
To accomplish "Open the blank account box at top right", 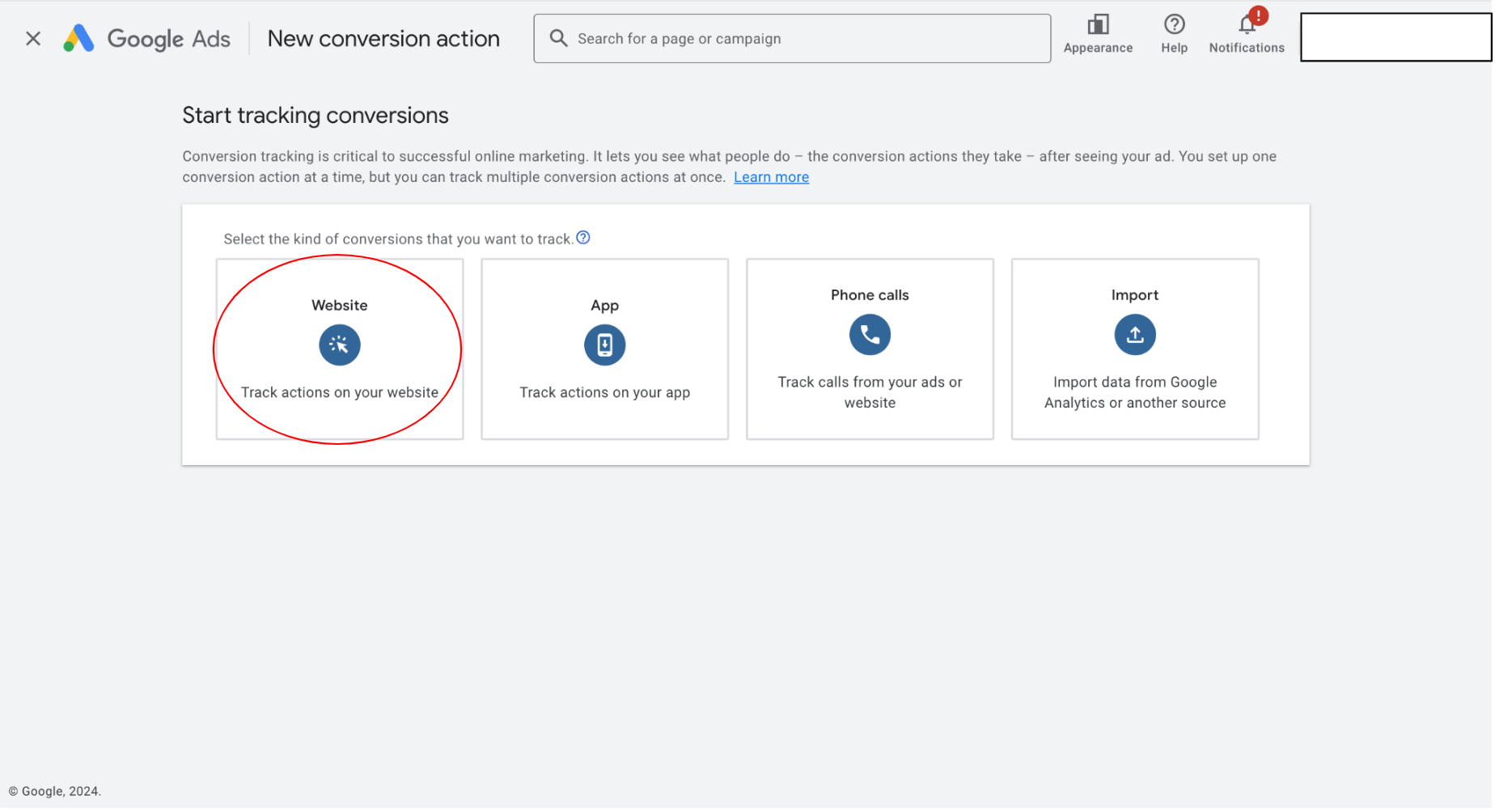I will [x=1395, y=37].
